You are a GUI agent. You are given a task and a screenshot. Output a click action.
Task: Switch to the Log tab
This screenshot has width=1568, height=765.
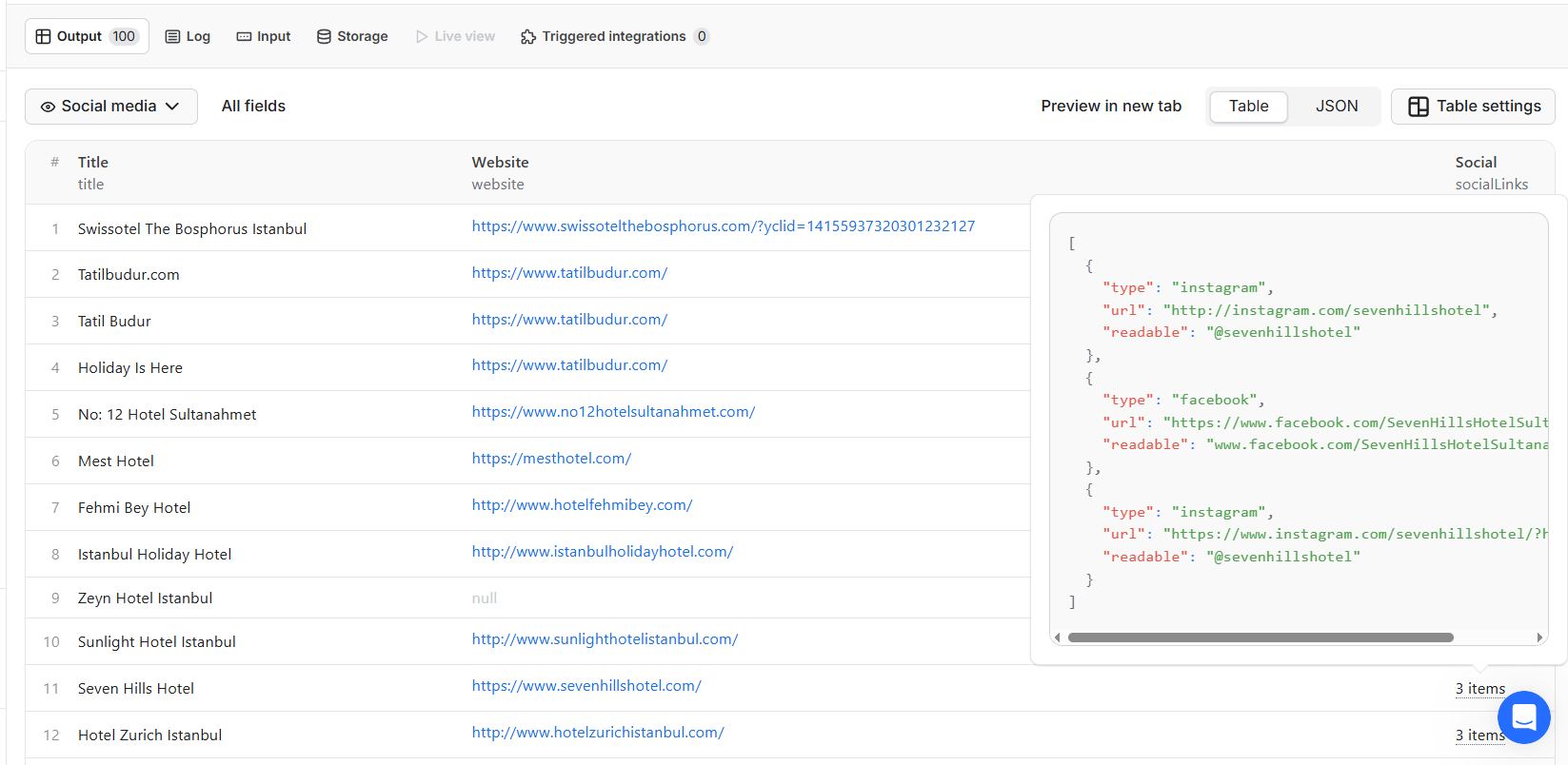[x=188, y=36]
